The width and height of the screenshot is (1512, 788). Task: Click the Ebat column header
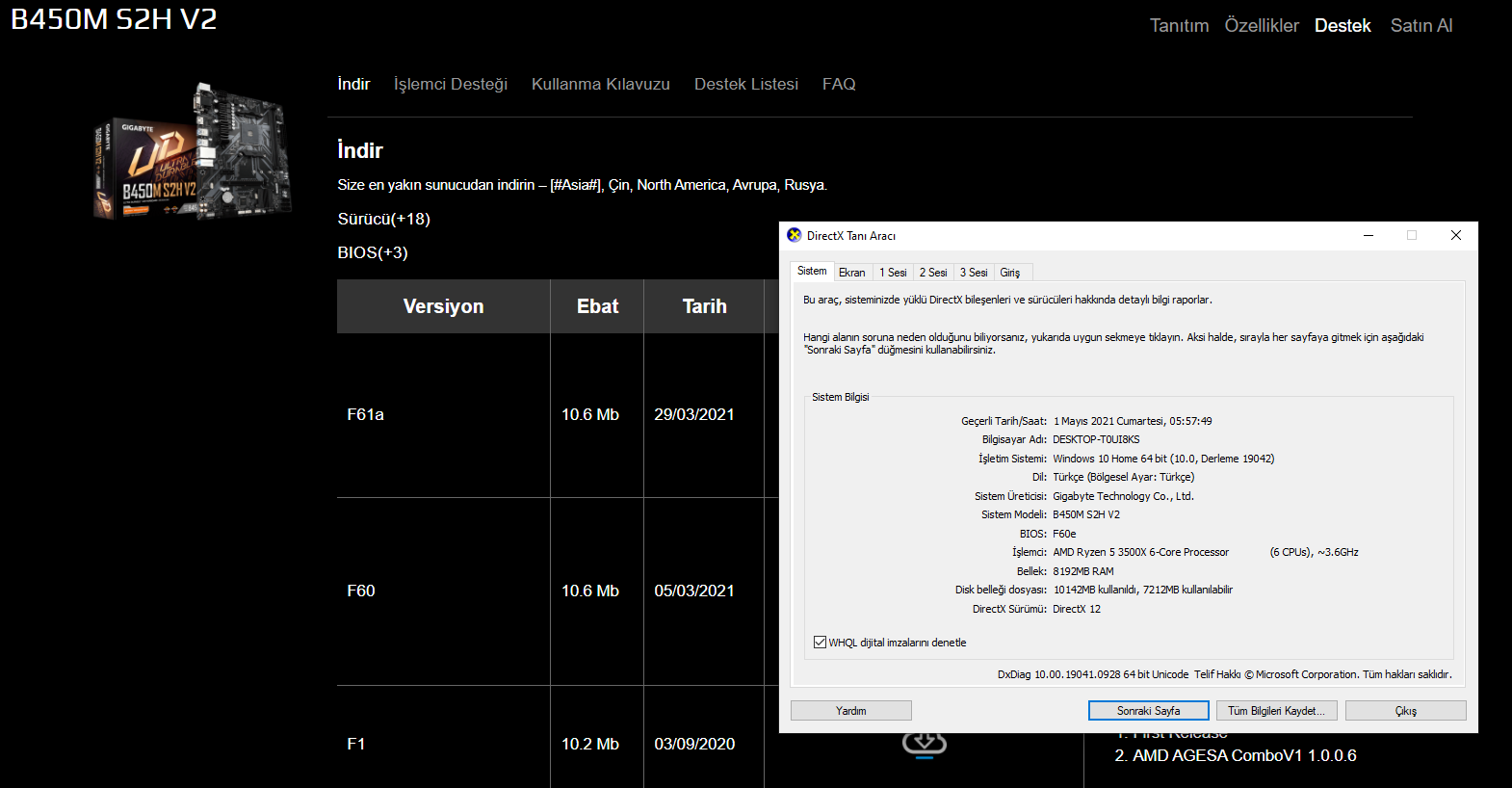597,306
